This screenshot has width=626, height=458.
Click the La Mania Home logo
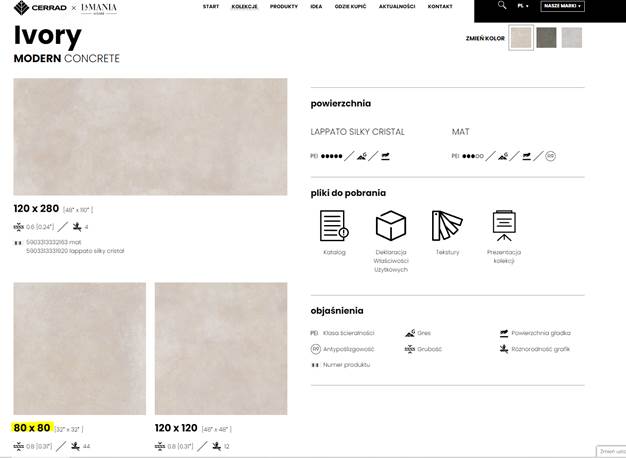(x=100, y=7)
